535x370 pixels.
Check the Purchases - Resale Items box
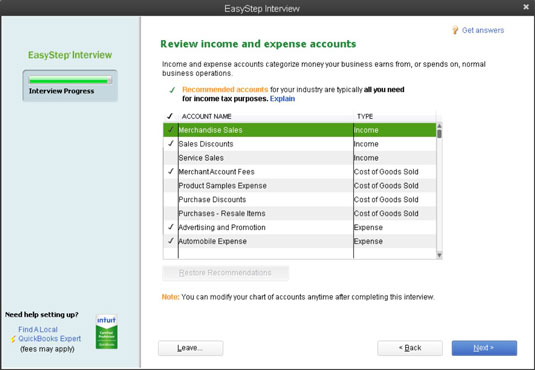[171, 213]
